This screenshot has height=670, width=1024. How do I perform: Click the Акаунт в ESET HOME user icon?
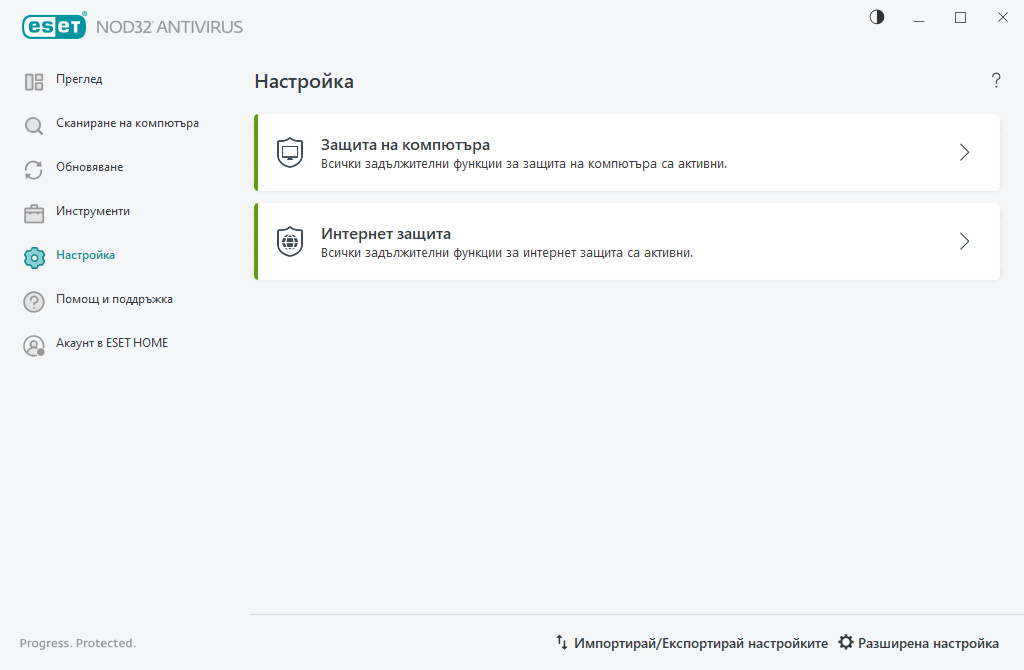(34, 345)
